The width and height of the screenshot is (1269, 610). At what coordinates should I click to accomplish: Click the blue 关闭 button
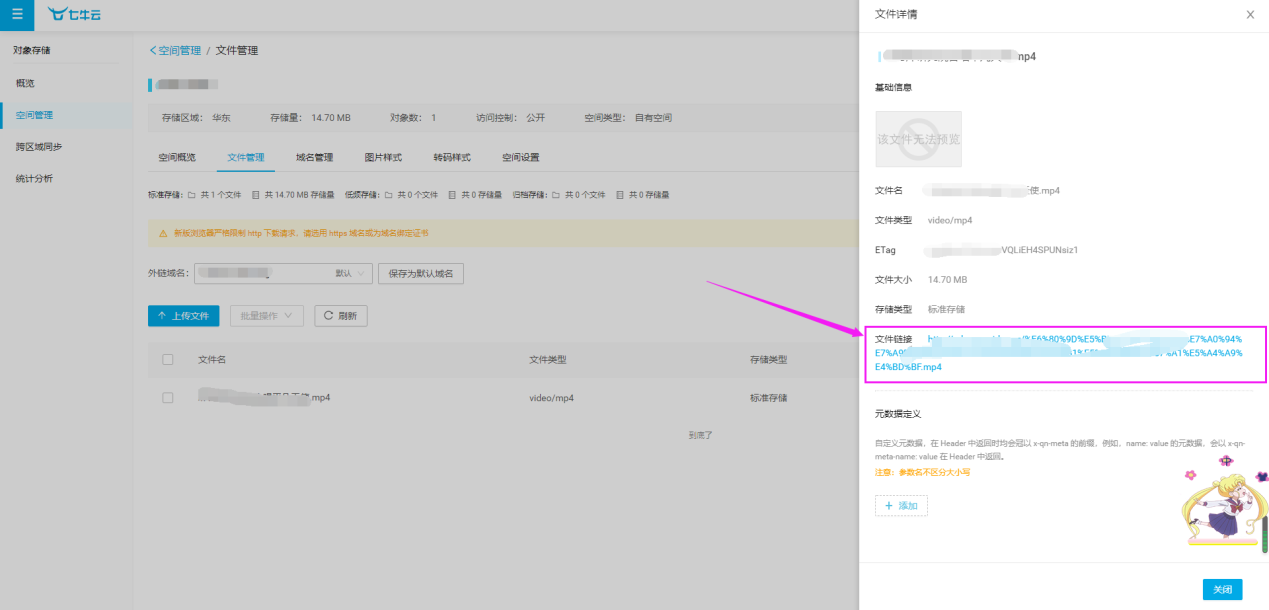click(1222, 589)
